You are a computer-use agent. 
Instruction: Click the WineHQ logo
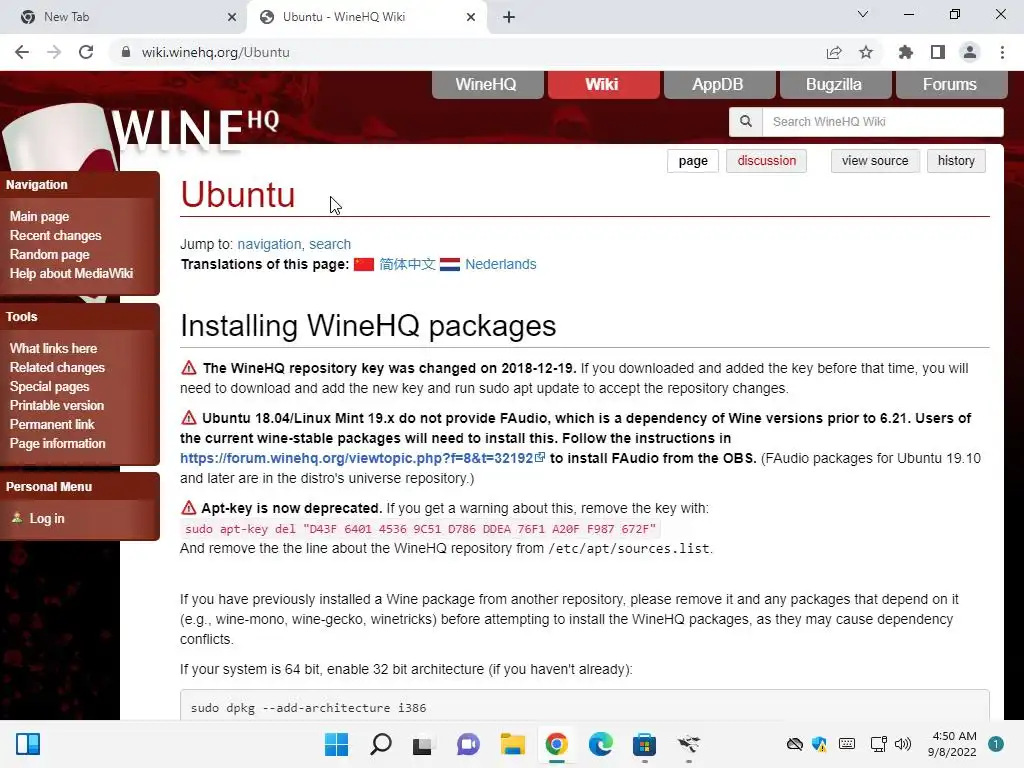click(195, 129)
